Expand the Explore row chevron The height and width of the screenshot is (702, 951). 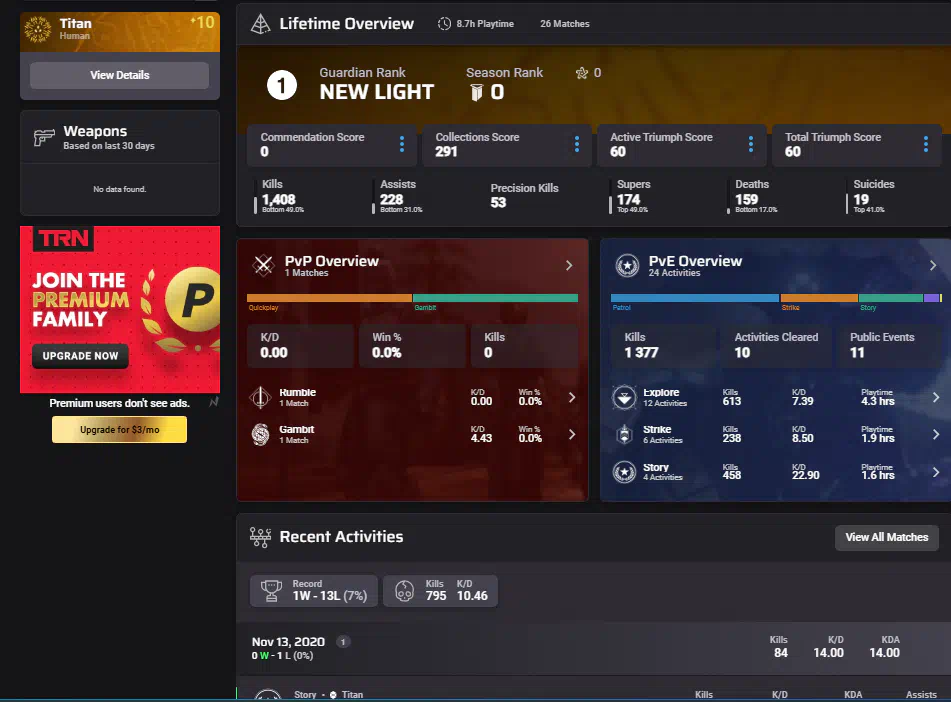[x=935, y=397]
